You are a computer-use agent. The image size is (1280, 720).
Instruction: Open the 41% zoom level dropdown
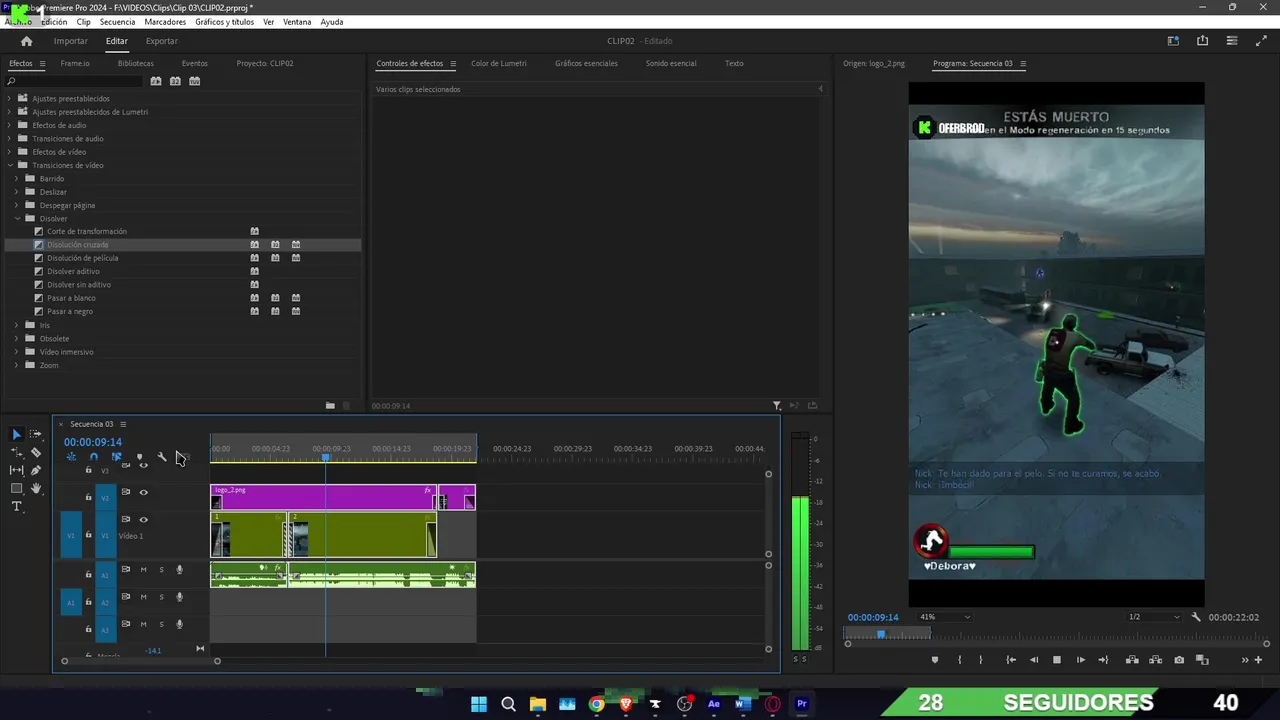[x=945, y=617]
